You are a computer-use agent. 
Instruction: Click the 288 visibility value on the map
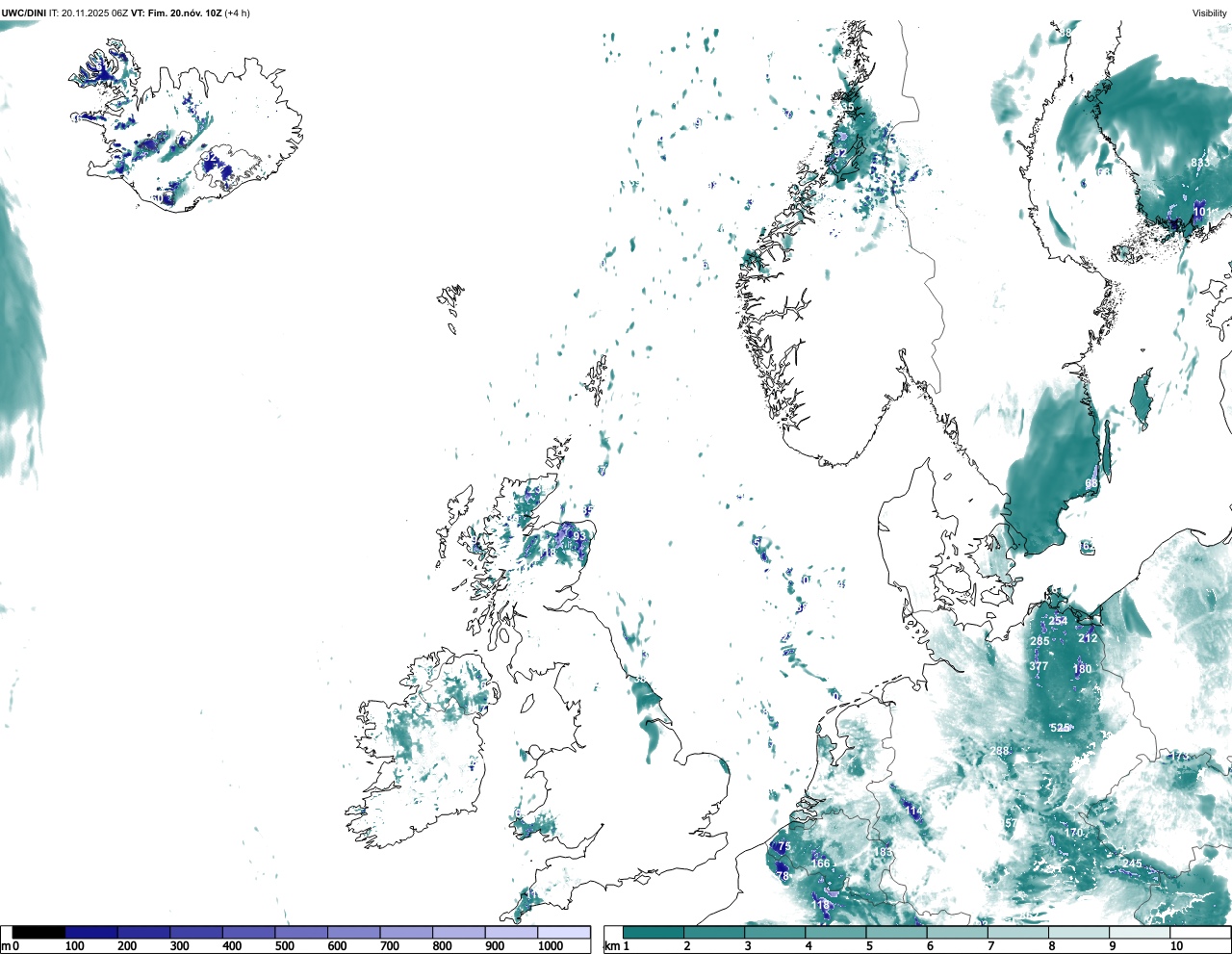pos(1000,751)
